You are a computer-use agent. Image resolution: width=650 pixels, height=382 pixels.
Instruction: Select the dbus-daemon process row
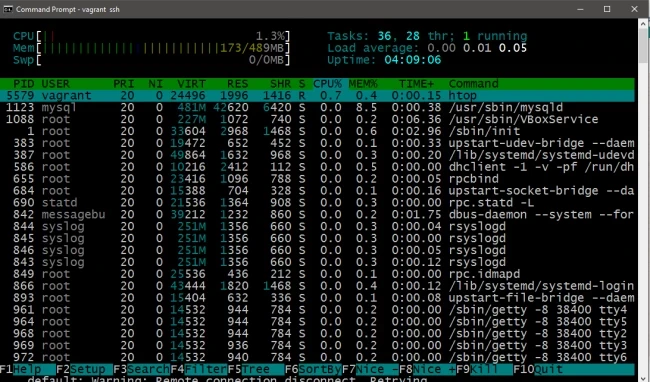(317, 215)
